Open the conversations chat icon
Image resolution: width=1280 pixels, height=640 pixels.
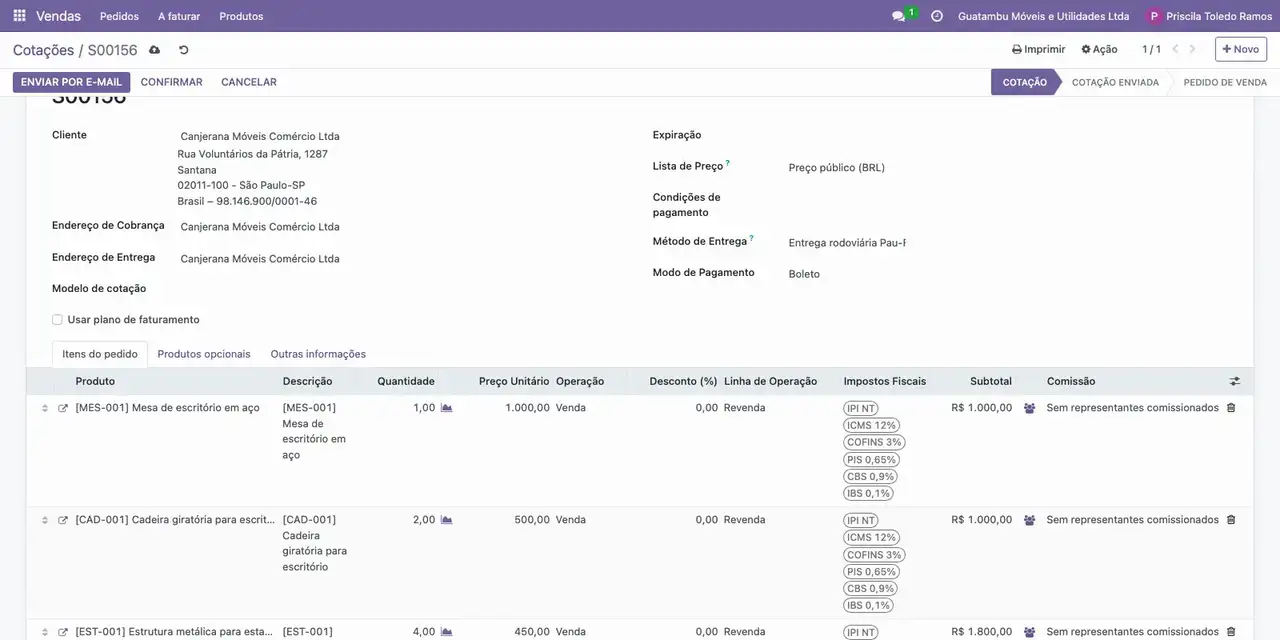898,16
